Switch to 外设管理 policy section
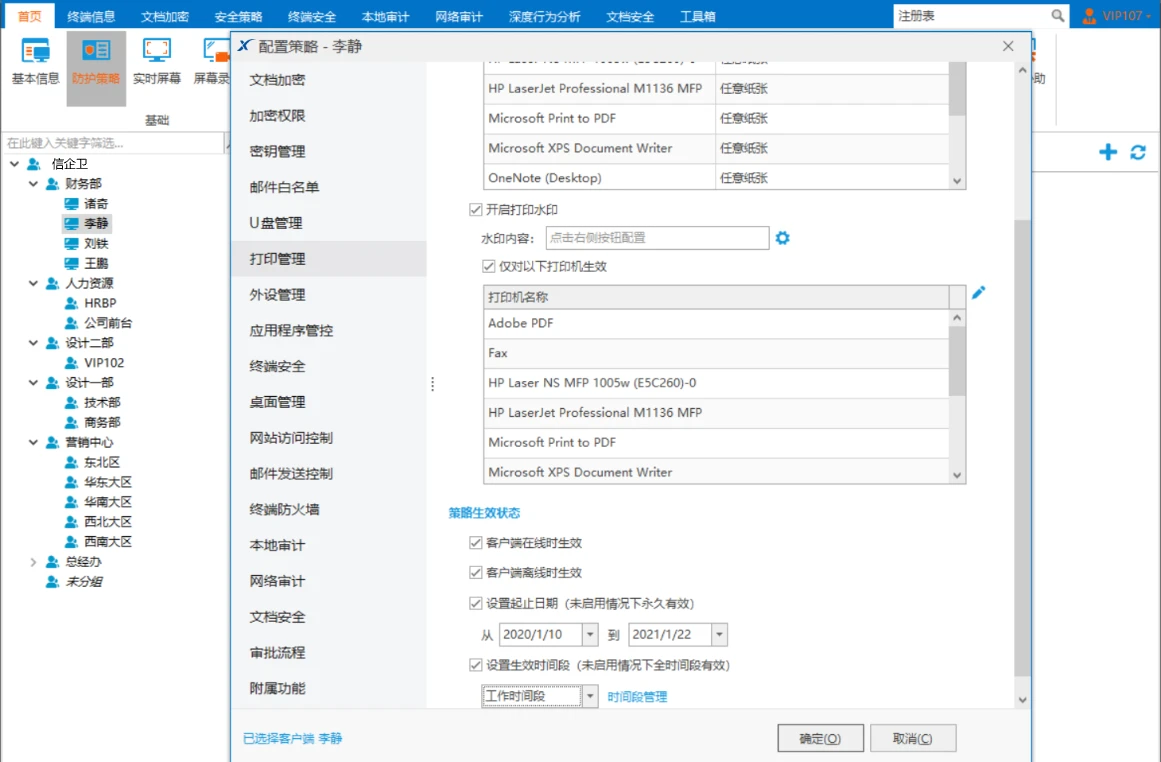The width and height of the screenshot is (1161, 762). 329,295
